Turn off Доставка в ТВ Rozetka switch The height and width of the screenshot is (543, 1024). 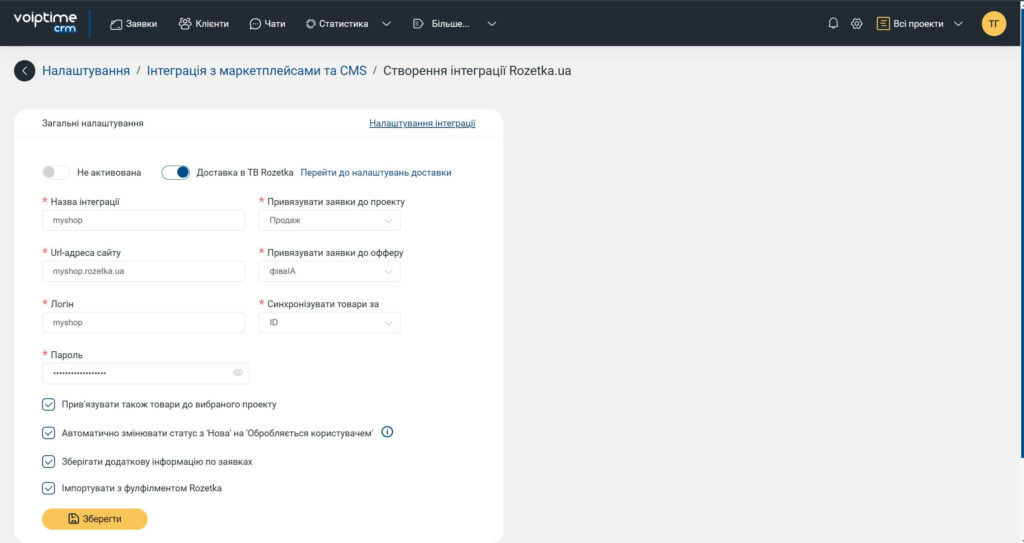coord(176,173)
